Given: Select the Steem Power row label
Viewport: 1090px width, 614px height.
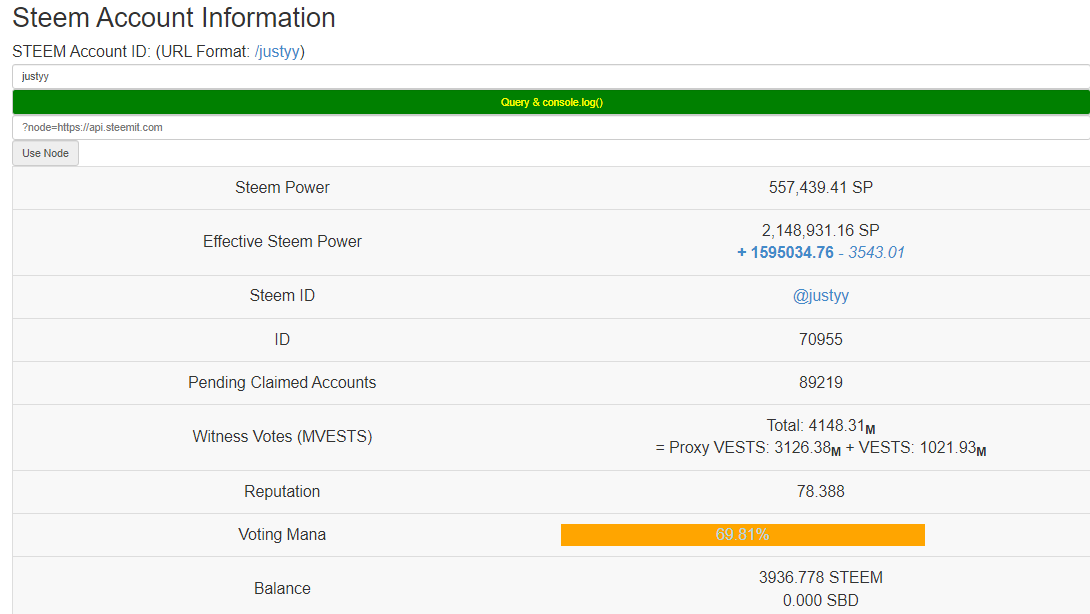Looking at the screenshot, I should tap(282, 188).
